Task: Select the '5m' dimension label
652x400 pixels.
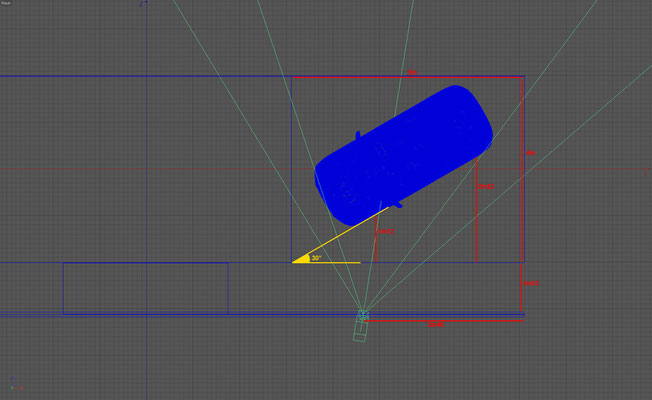Action: [412, 72]
